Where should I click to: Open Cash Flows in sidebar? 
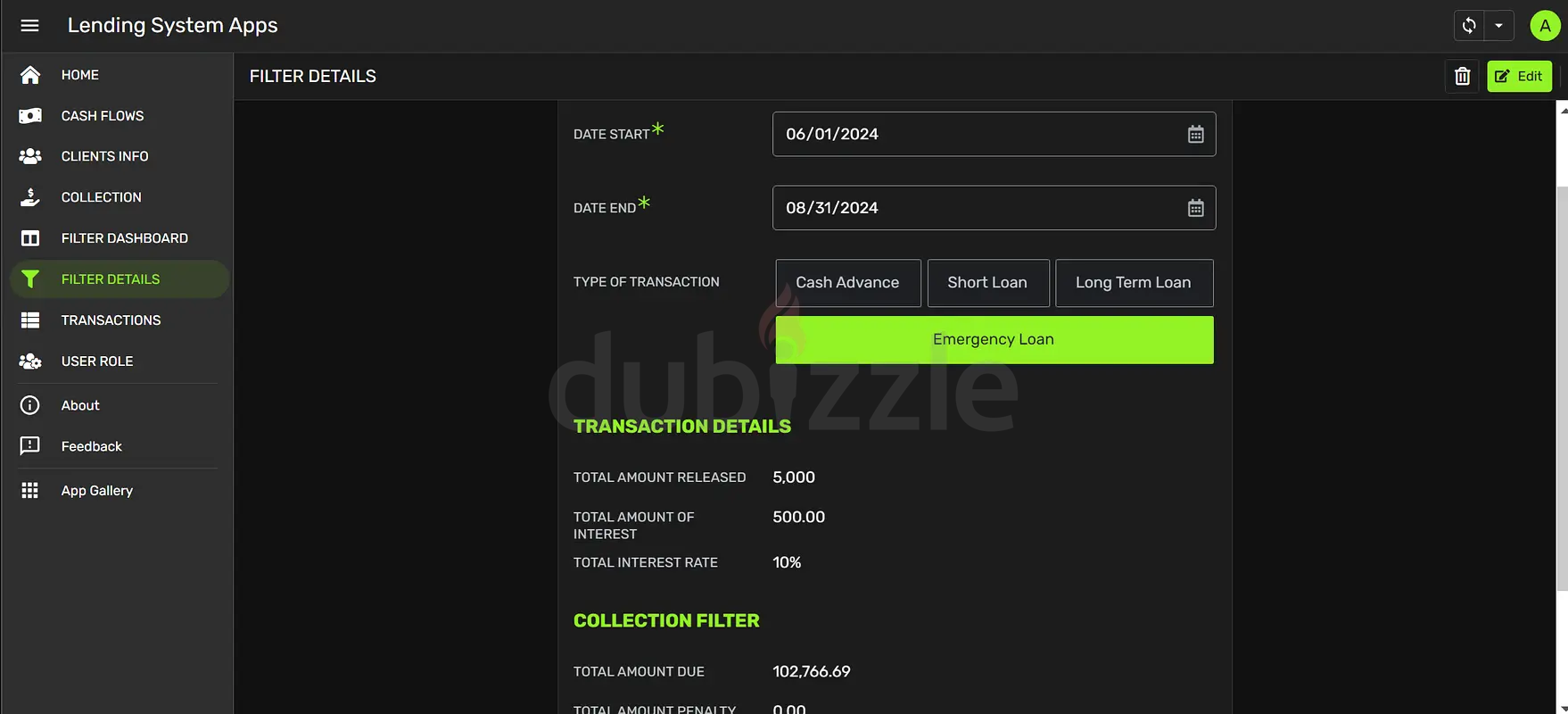point(102,116)
